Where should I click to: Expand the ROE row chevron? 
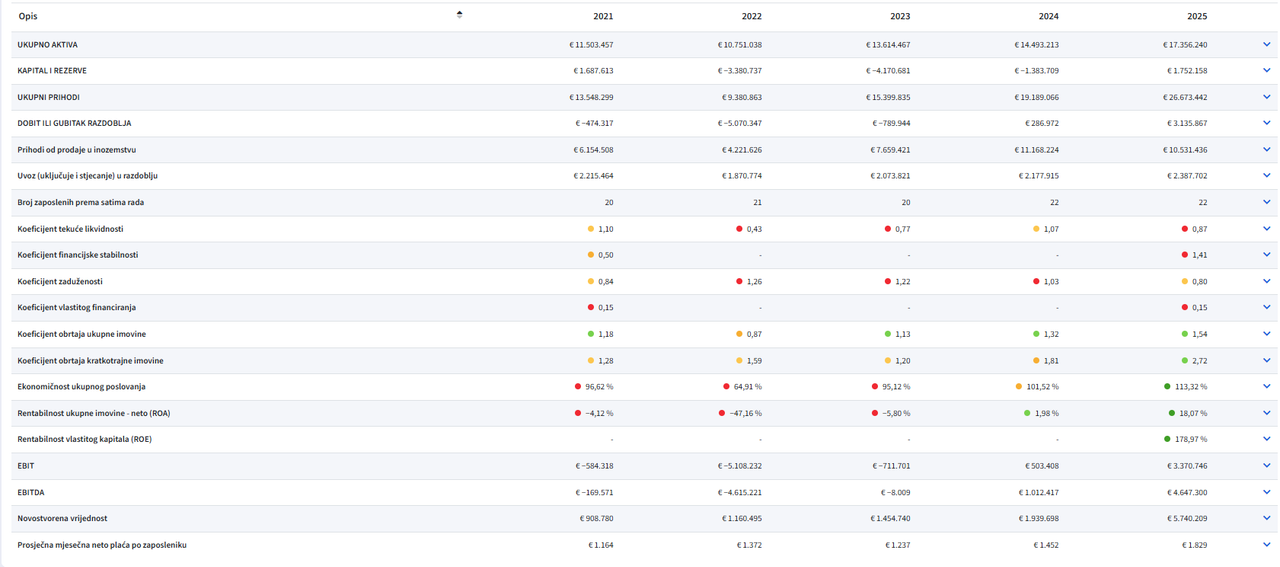(x=1266, y=439)
